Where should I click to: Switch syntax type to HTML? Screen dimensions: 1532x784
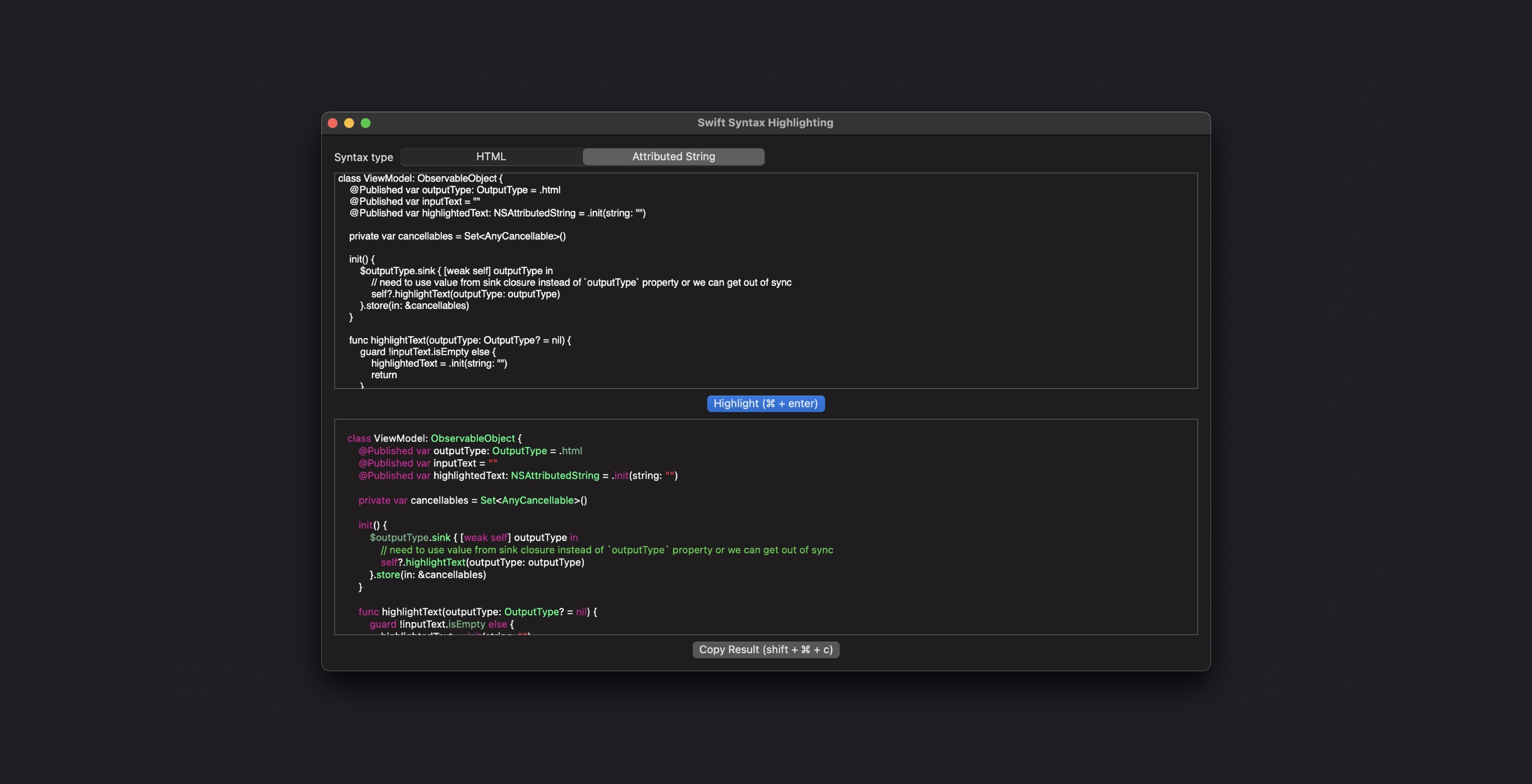pyautogui.click(x=491, y=156)
